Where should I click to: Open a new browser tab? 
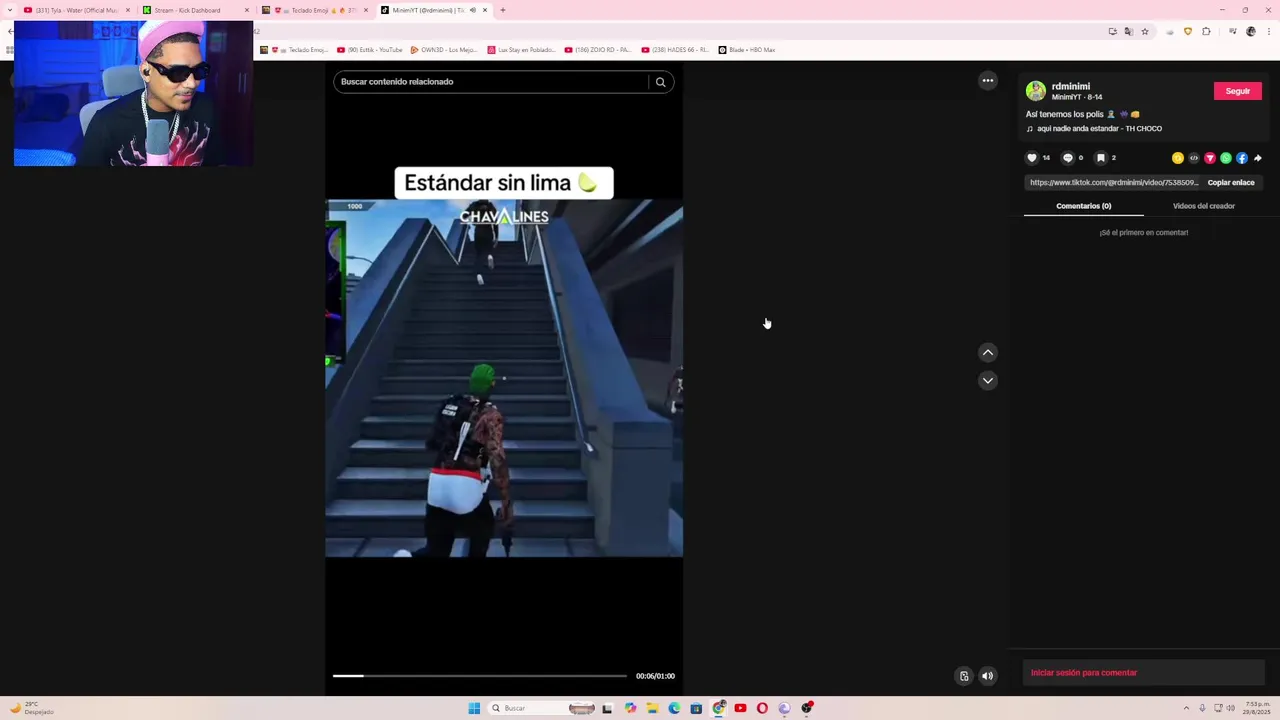[x=502, y=10]
